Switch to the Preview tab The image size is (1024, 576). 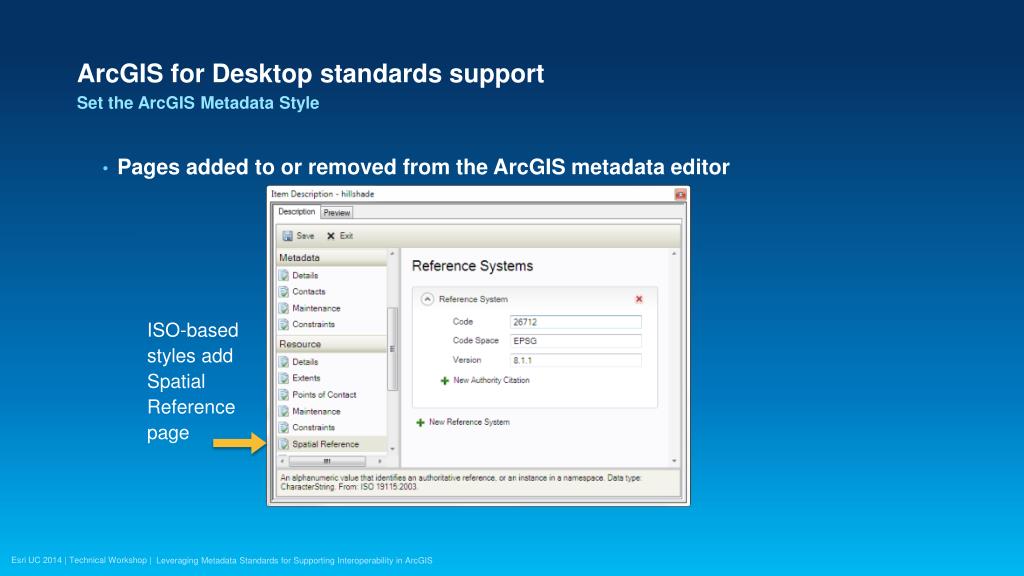pos(337,213)
